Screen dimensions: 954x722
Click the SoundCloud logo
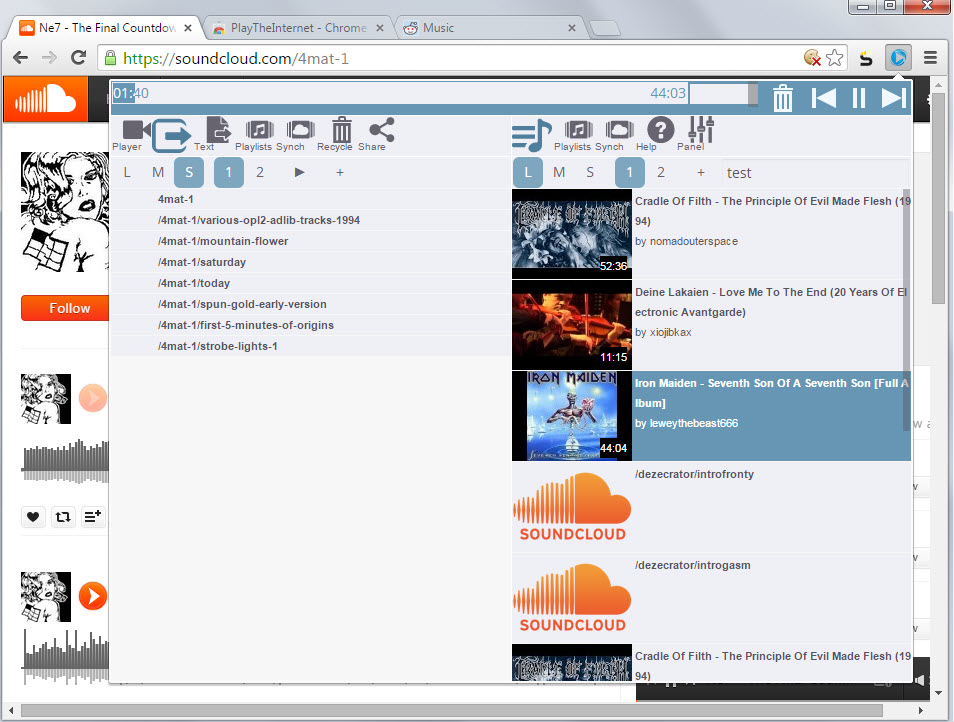(46, 99)
